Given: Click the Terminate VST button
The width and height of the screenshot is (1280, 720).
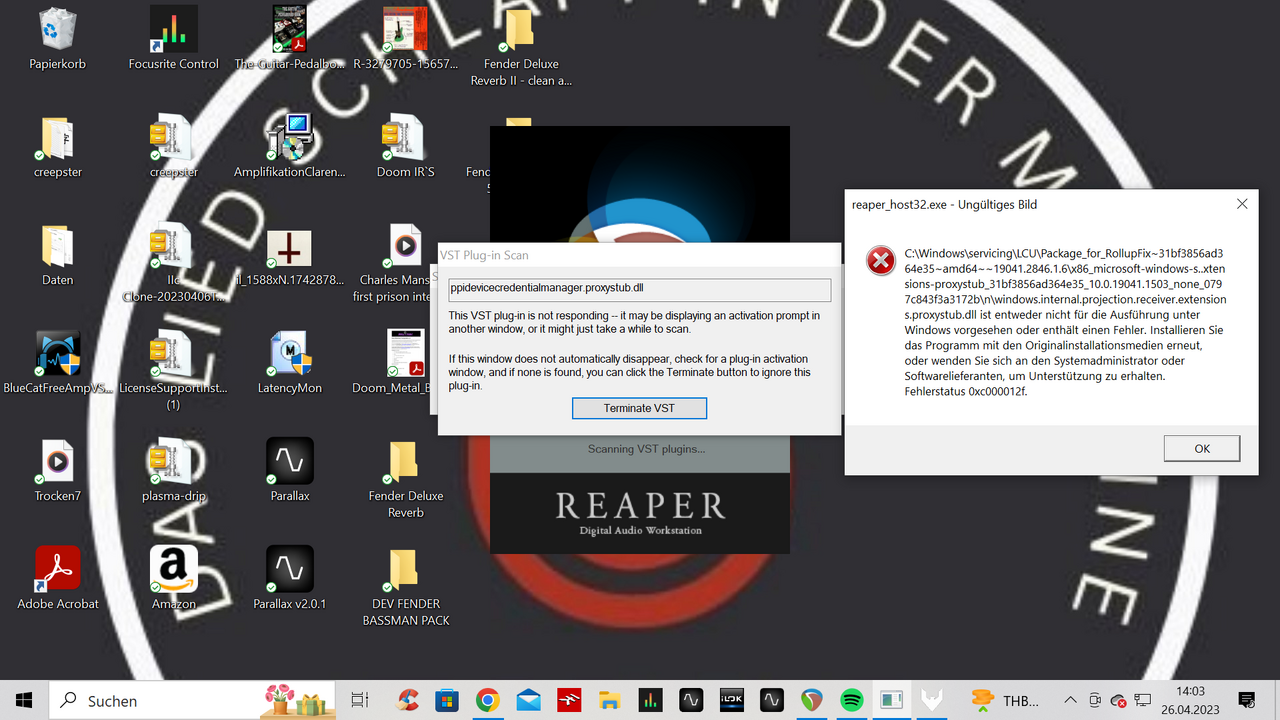Looking at the screenshot, I should point(639,408).
